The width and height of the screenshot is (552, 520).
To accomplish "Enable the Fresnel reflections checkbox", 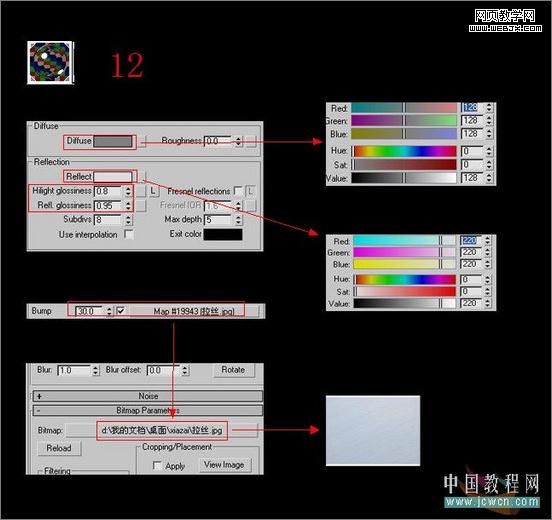I will pyautogui.click(x=238, y=191).
